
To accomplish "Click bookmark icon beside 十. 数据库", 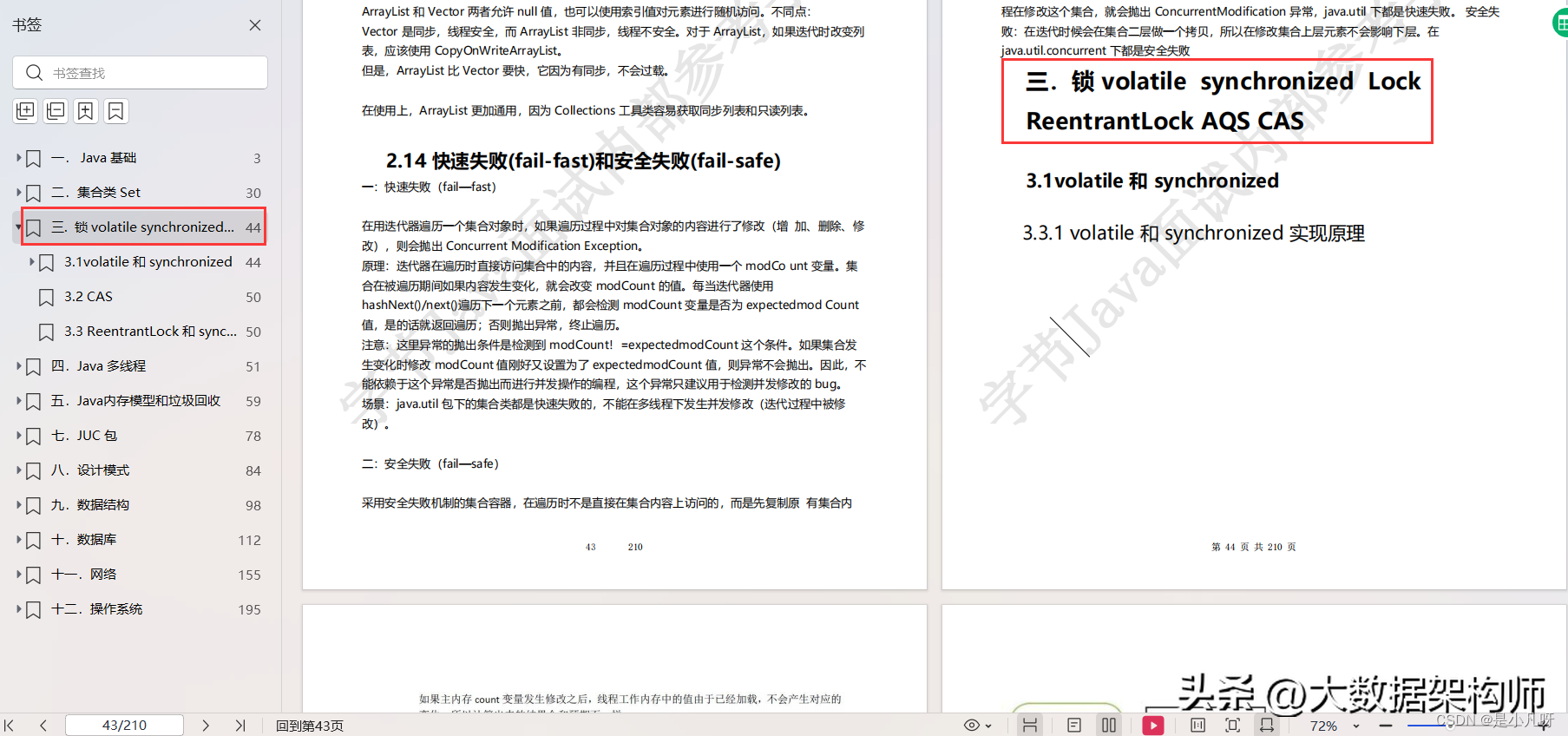I will point(33,540).
